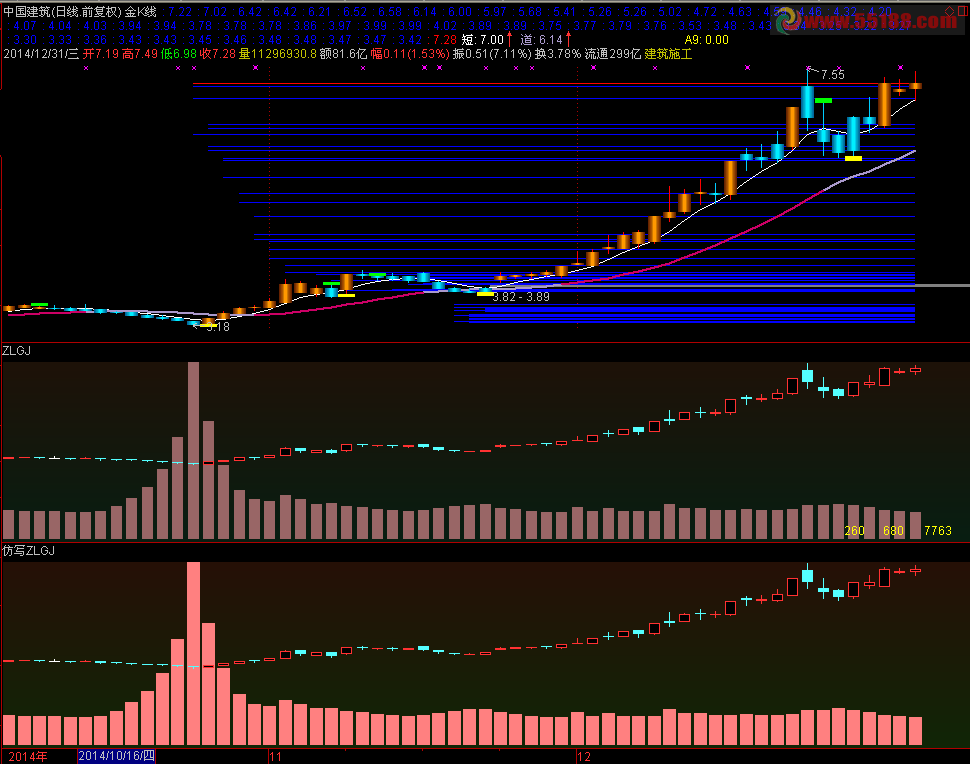Click the 幅0.11(1.53%) change value

(410, 54)
